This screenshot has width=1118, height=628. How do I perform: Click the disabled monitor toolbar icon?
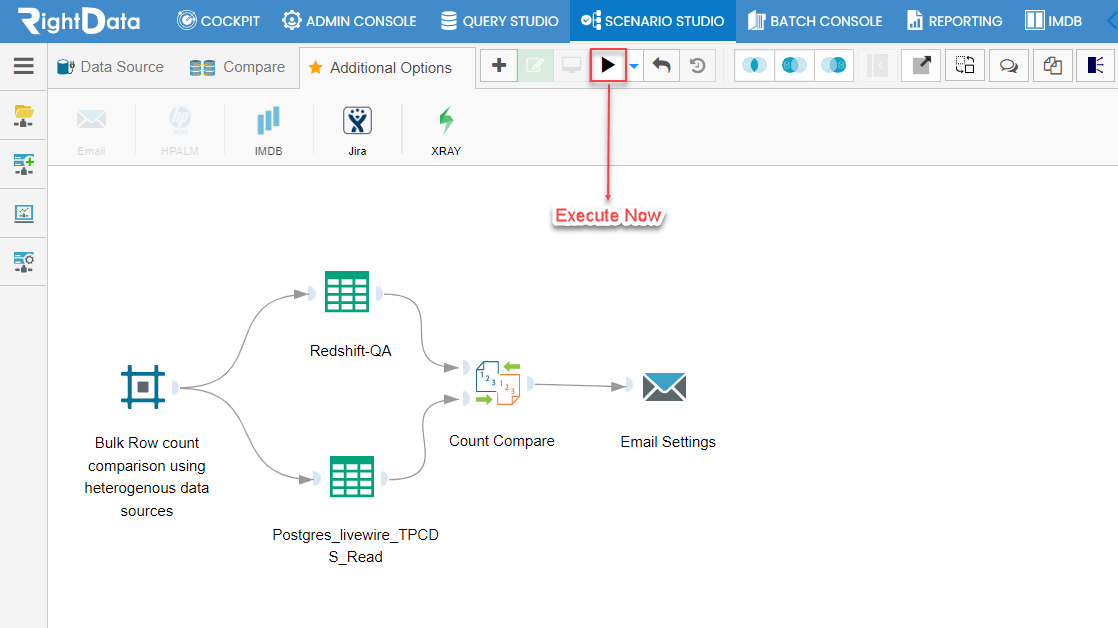click(571, 66)
